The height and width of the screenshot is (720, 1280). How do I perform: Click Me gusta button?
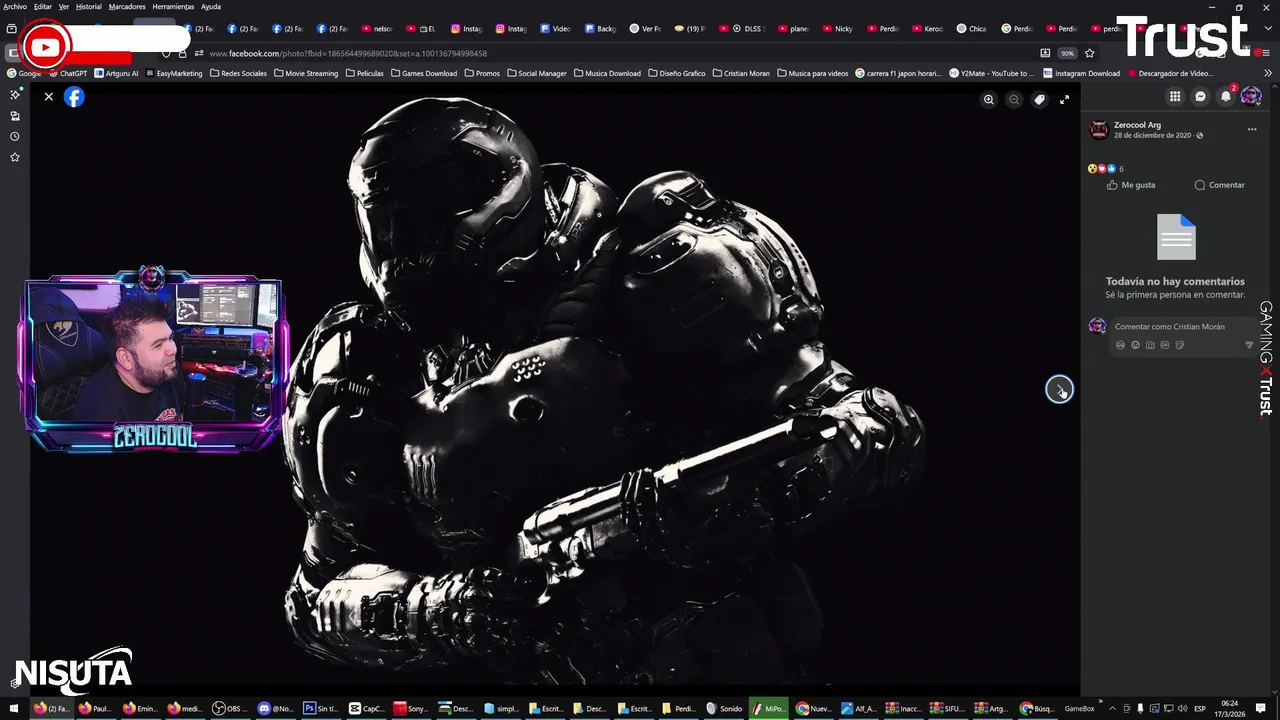click(x=1131, y=185)
